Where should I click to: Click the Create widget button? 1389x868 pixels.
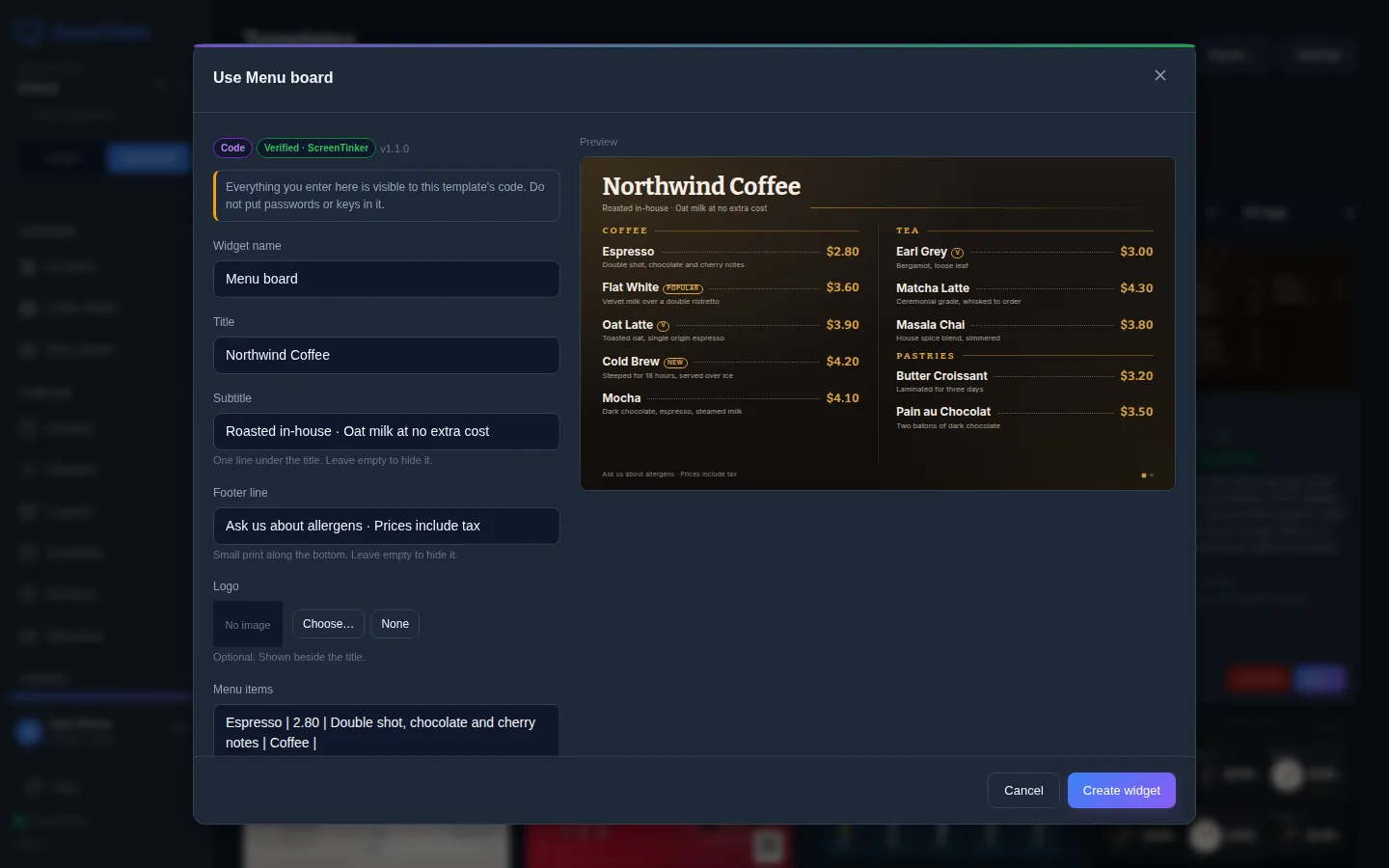(1121, 790)
